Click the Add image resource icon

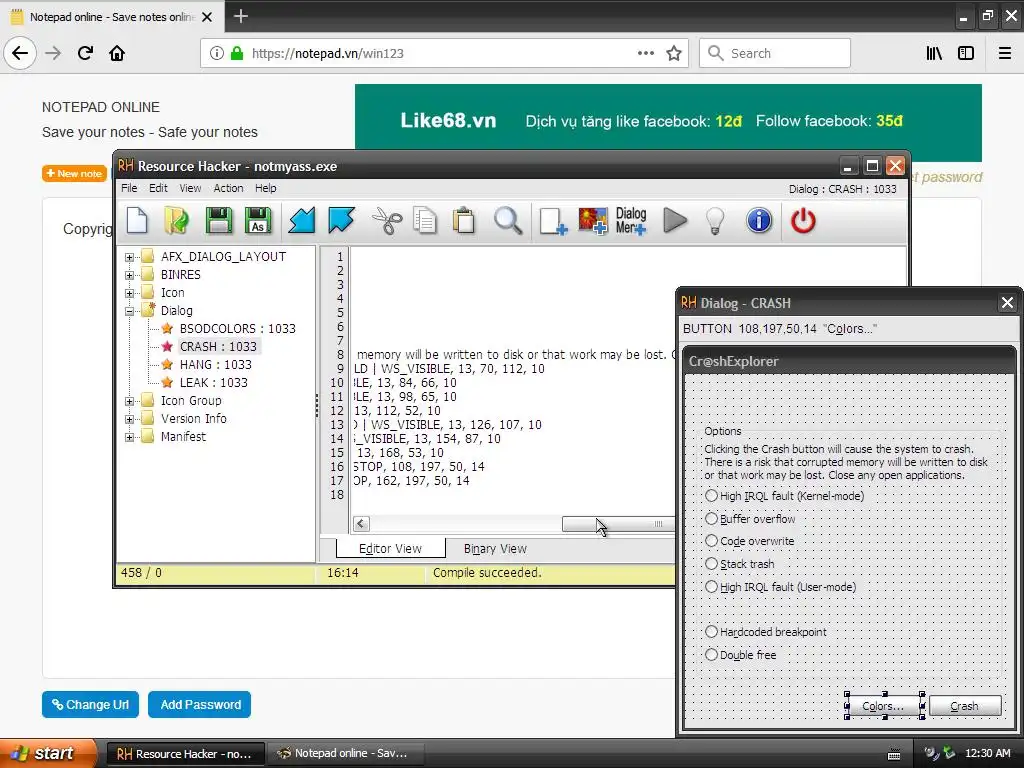[x=593, y=221]
